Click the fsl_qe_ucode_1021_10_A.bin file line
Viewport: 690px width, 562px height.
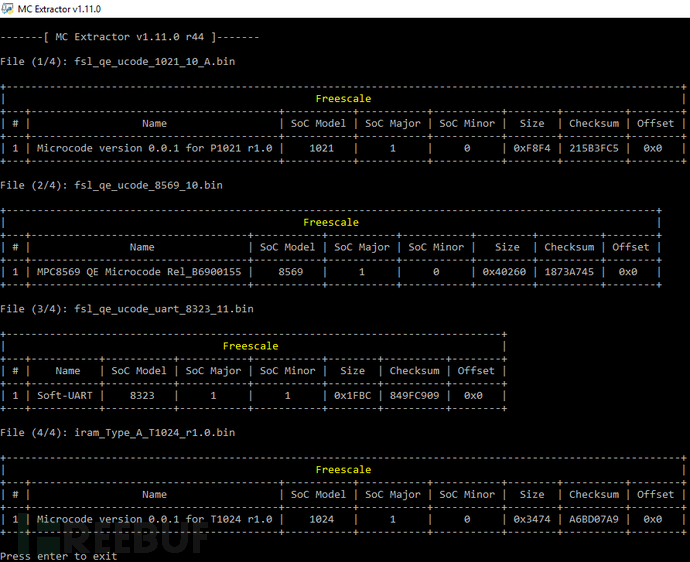pyautogui.click(x=117, y=62)
